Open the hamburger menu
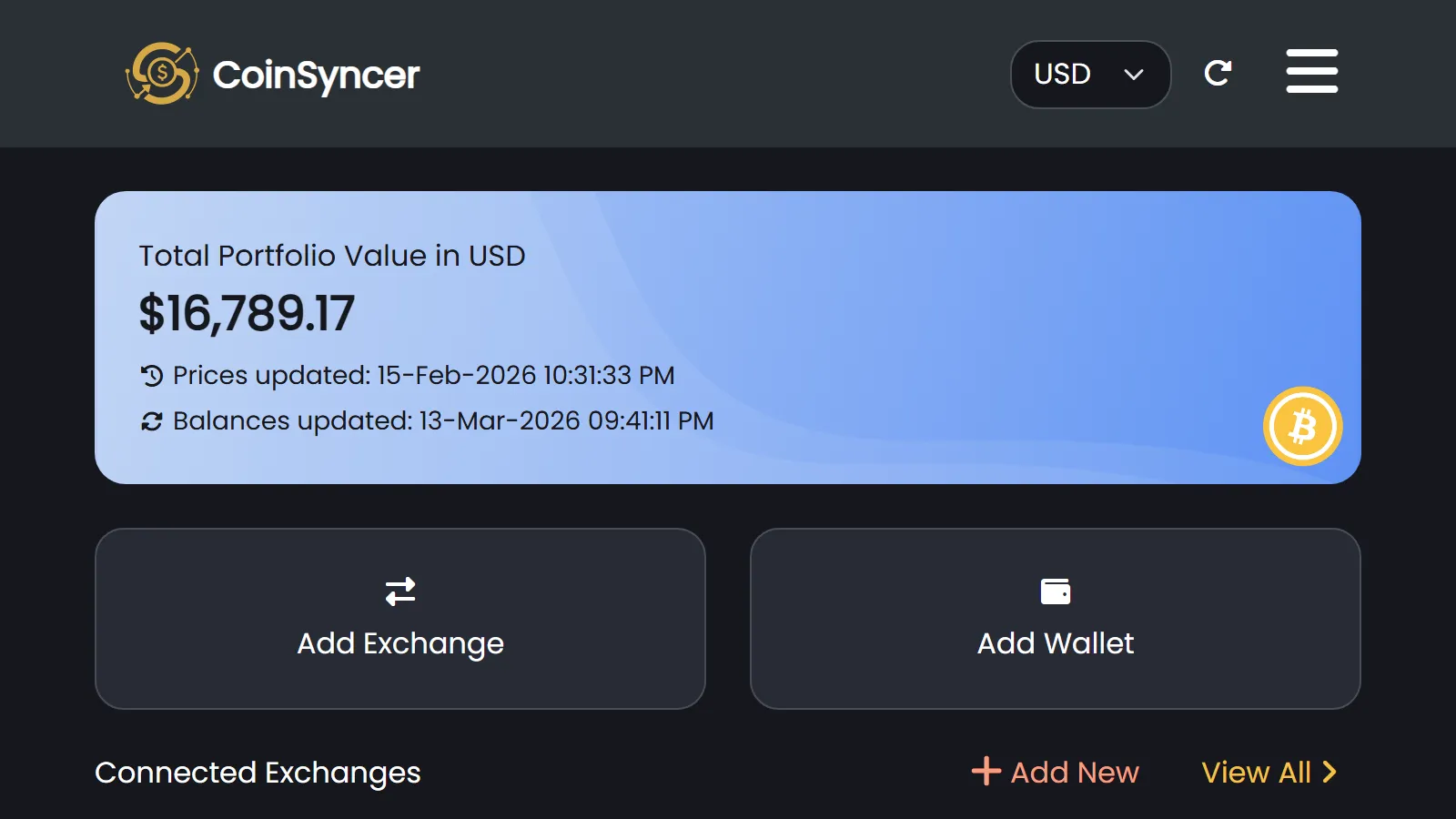 [x=1311, y=71]
